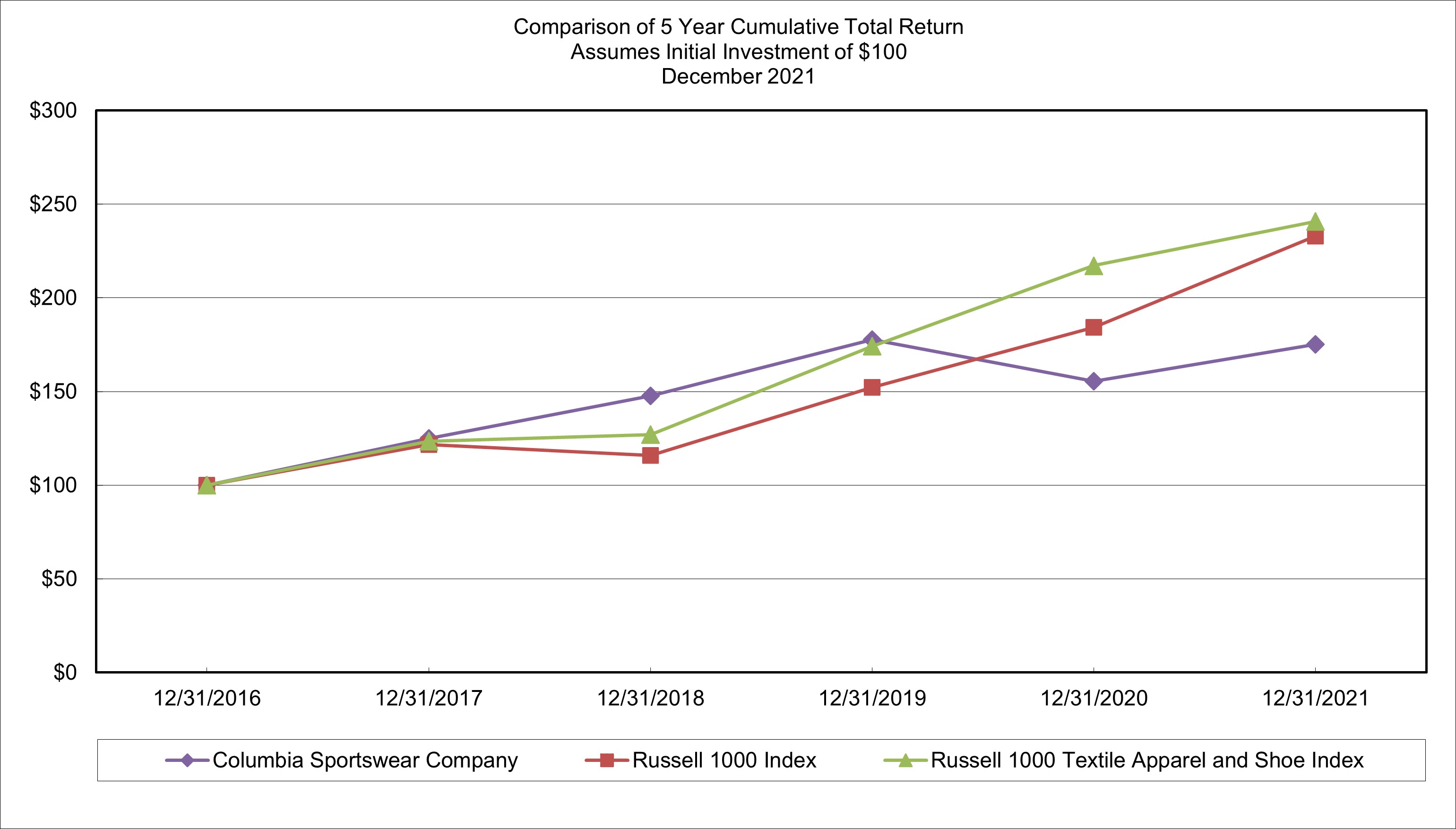
Task: Click green triangle marker at 12/31/2020
Action: [1094, 266]
